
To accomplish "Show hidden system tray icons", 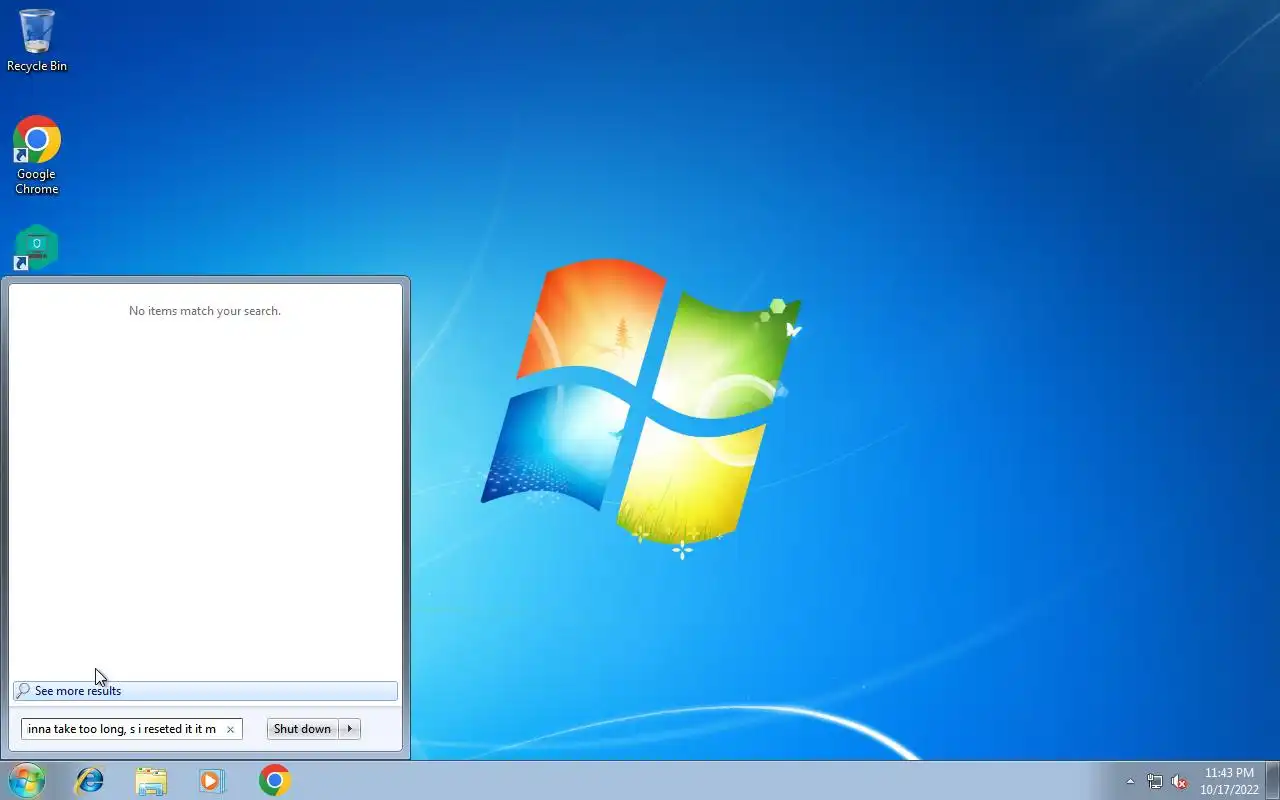I will click(1130, 781).
